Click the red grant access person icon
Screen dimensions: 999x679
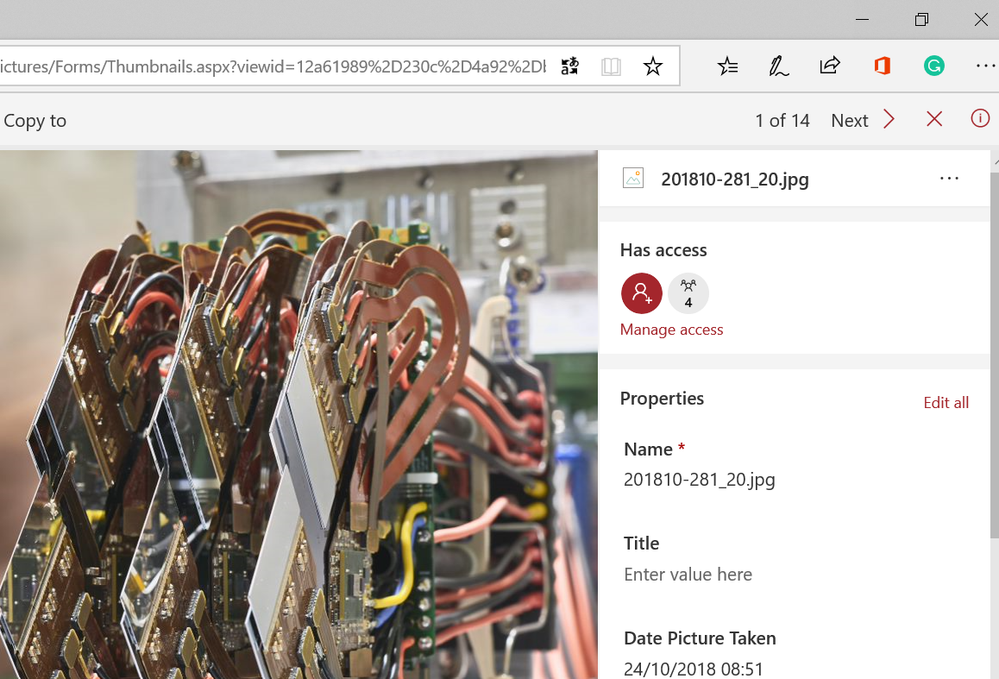pyautogui.click(x=642, y=293)
